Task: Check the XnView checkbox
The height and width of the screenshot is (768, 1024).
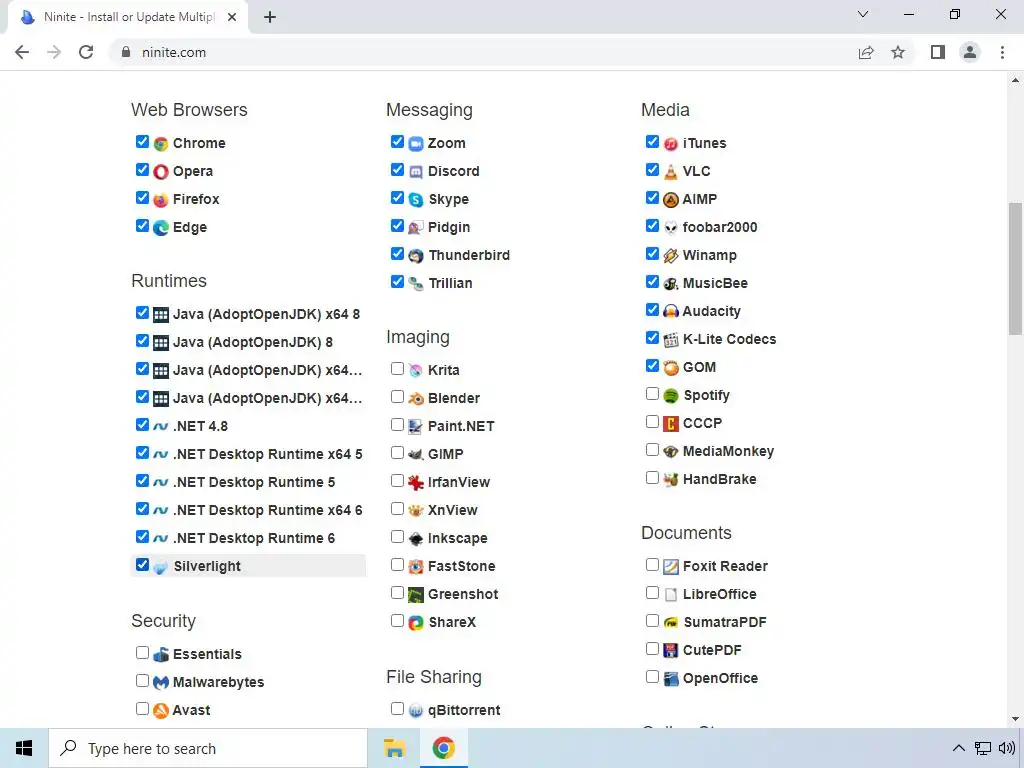Action: point(397,508)
